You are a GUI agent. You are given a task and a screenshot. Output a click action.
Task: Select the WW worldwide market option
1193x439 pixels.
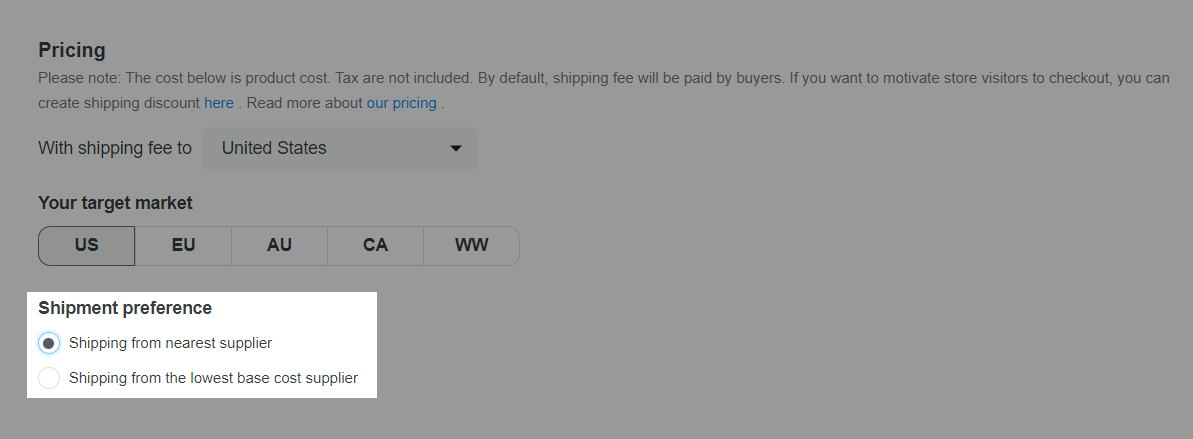[472, 246]
